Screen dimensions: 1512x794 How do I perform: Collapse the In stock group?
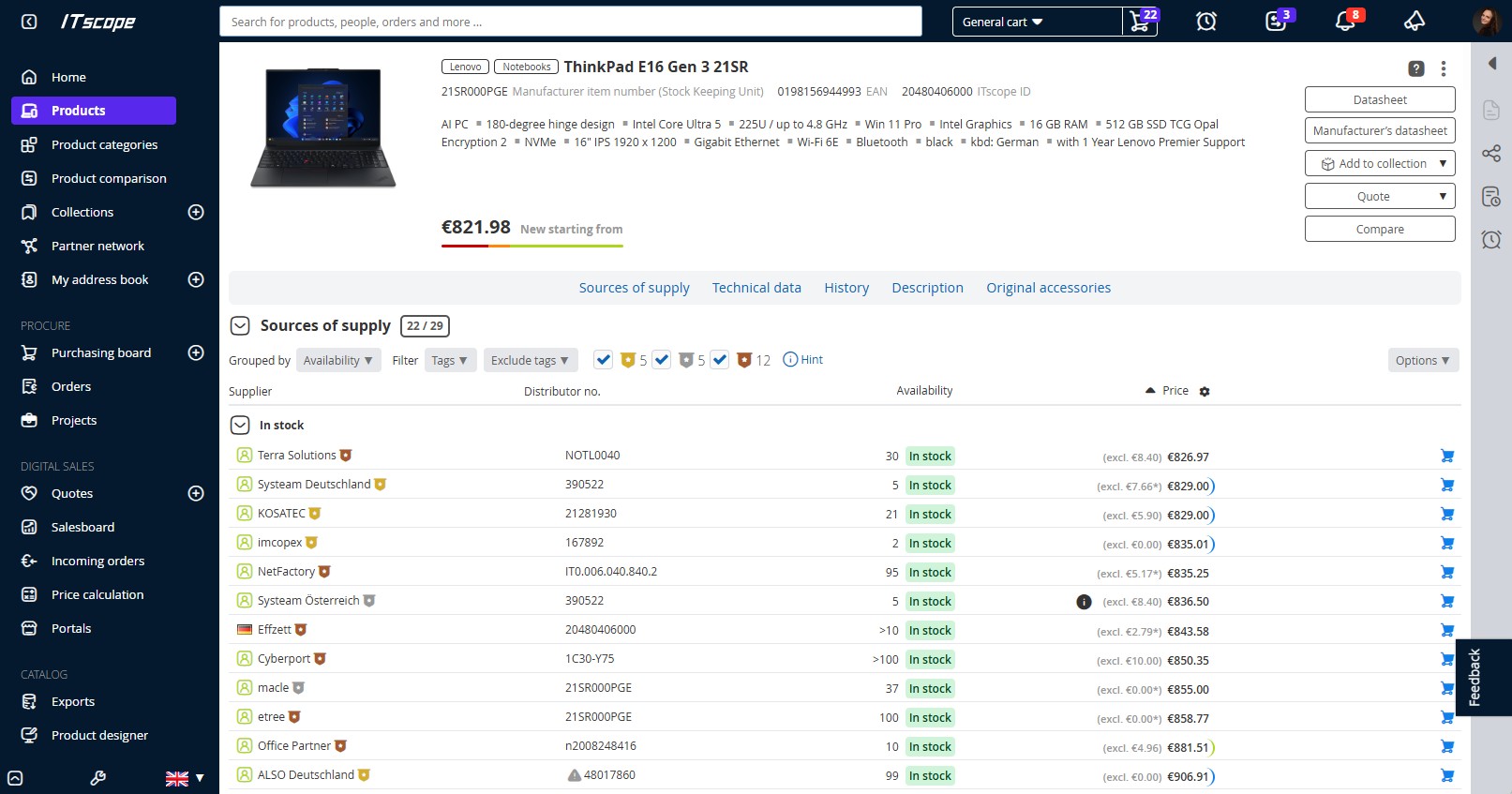240,426
